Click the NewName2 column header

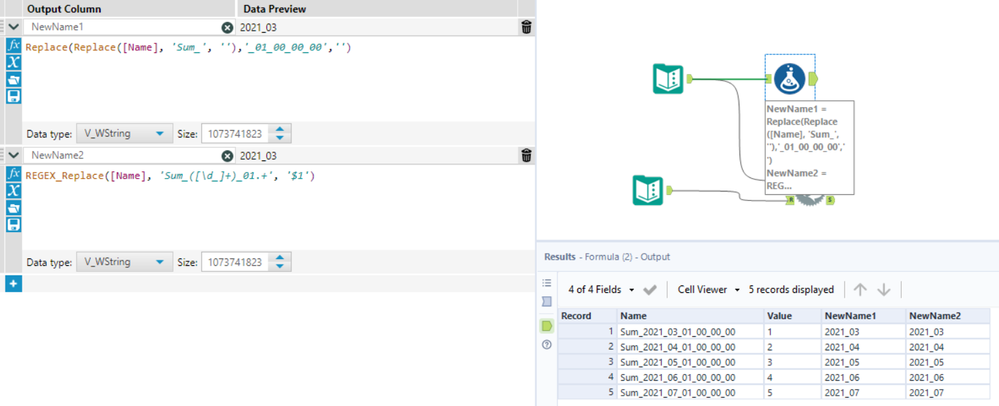(947, 315)
